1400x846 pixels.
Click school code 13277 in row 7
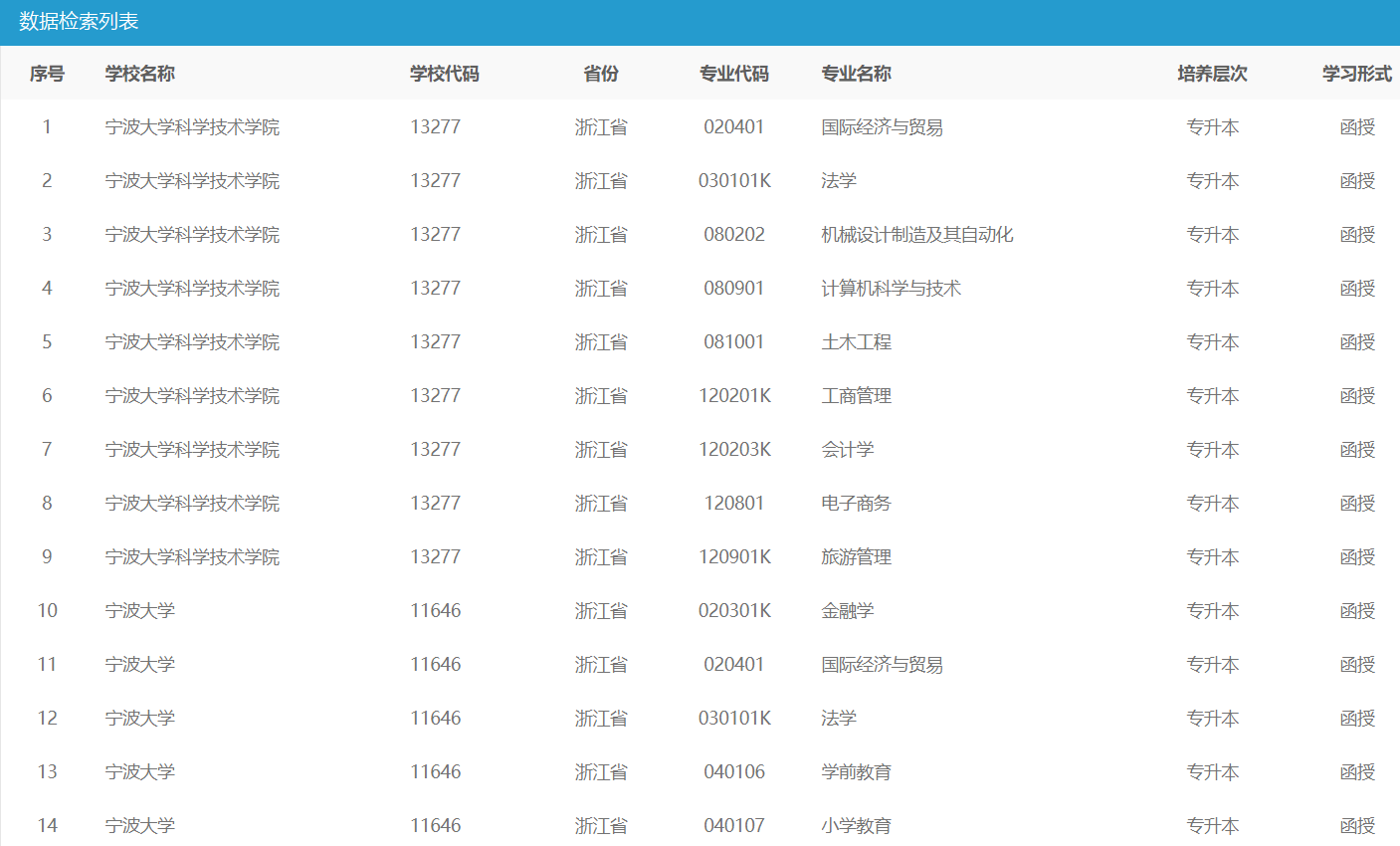[x=436, y=450]
